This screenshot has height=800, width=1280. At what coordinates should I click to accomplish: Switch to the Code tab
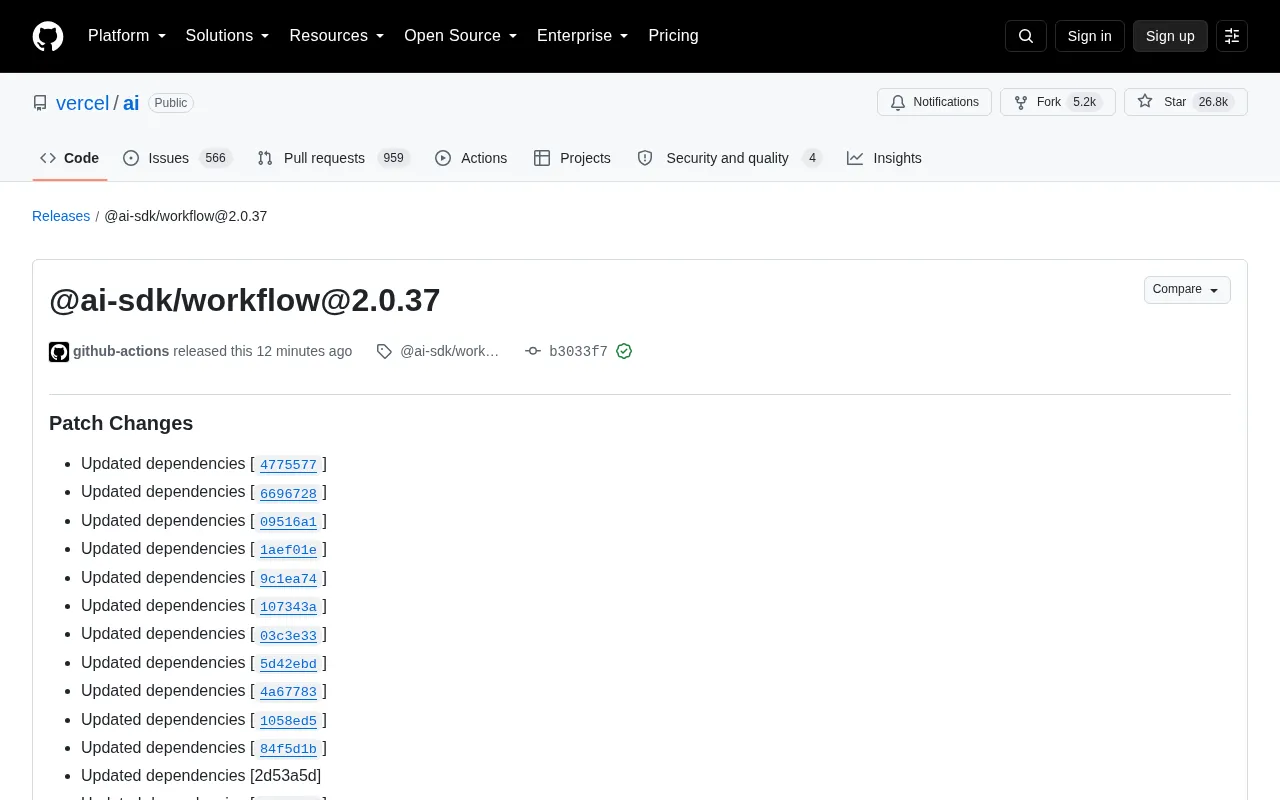[x=70, y=158]
